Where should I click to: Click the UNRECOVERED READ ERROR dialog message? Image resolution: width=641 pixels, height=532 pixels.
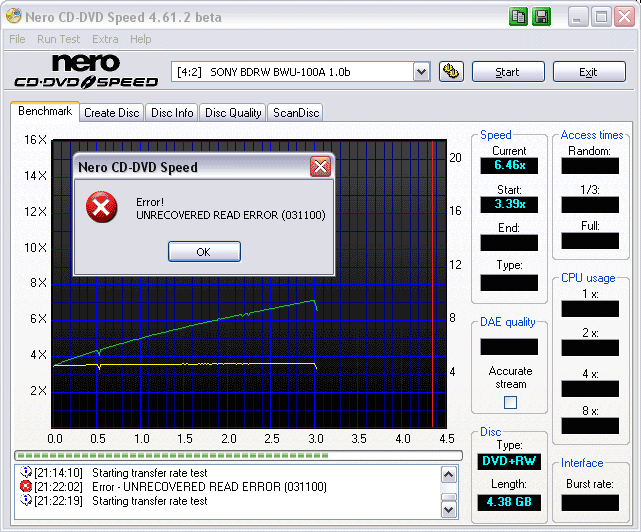pyautogui.click(x=231, y=215)
